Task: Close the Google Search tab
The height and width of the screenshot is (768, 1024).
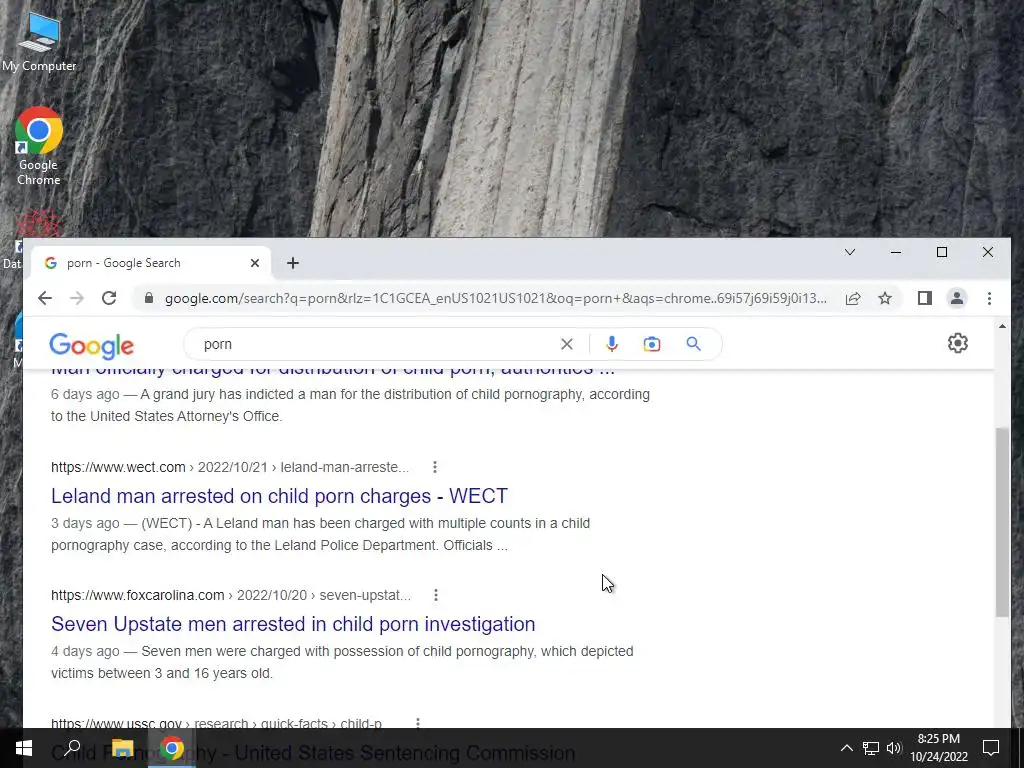Action: click(x=255, y=263)
